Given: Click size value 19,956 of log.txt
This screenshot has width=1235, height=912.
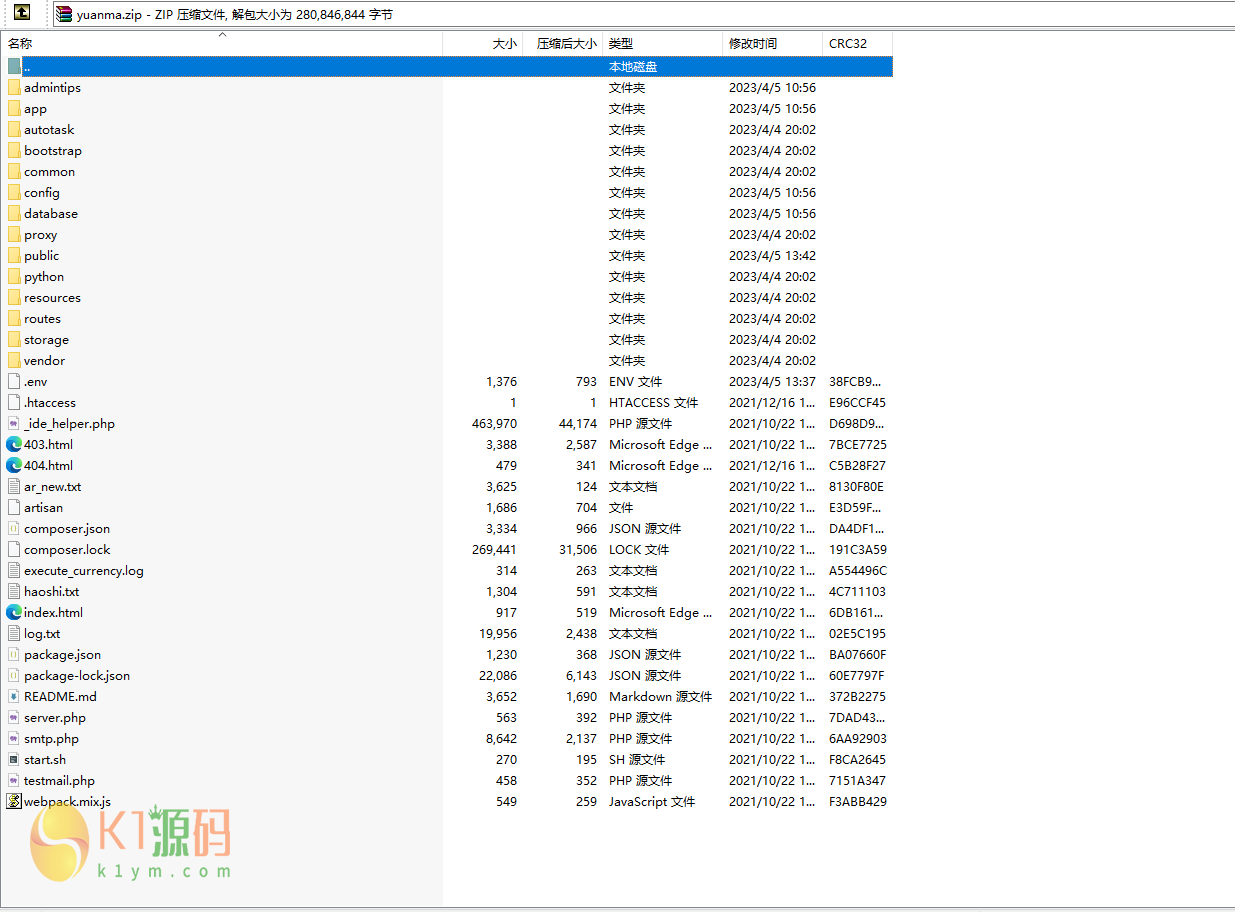Looking at the screenshot, I should tap(498, 633).
